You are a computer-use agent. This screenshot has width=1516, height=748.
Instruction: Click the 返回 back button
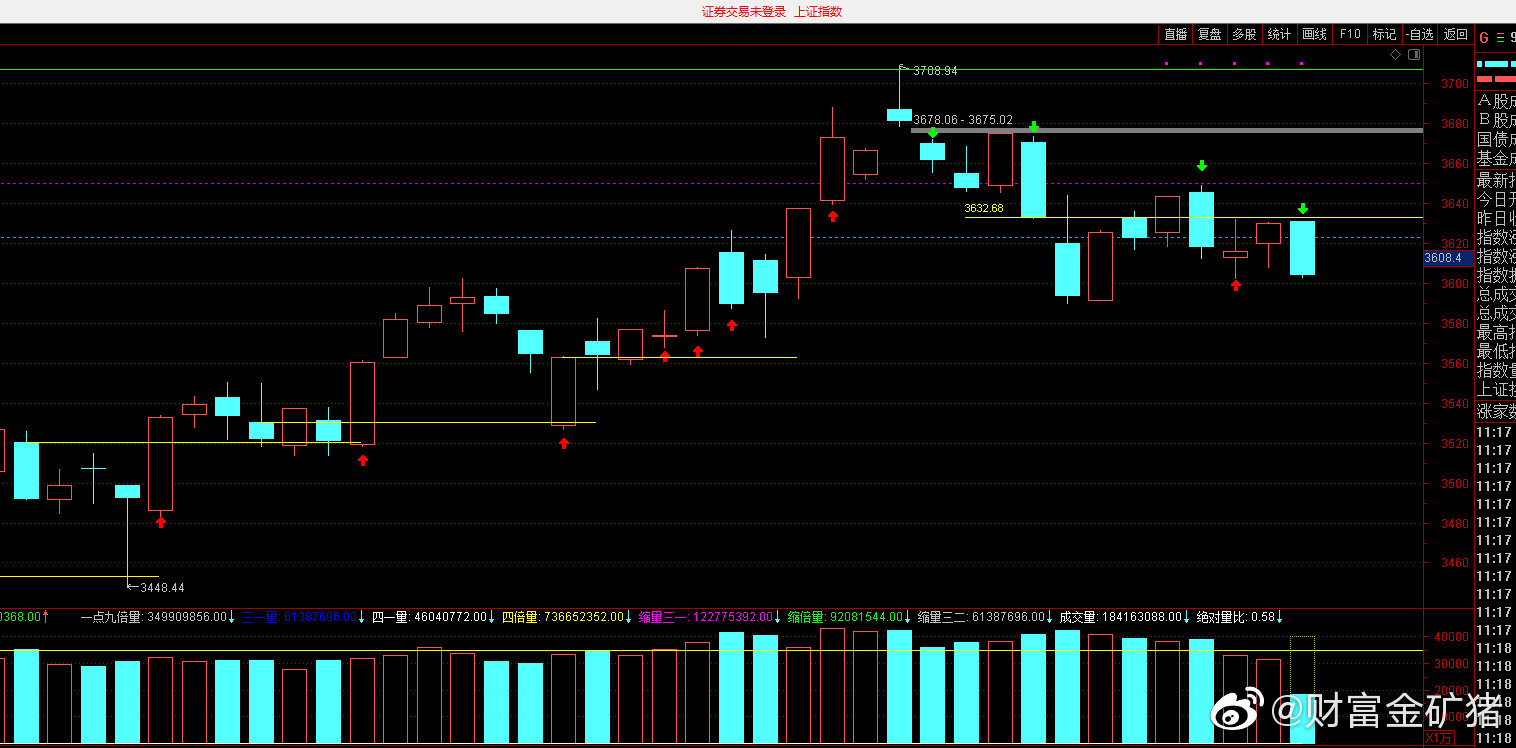pos(1455,34)
